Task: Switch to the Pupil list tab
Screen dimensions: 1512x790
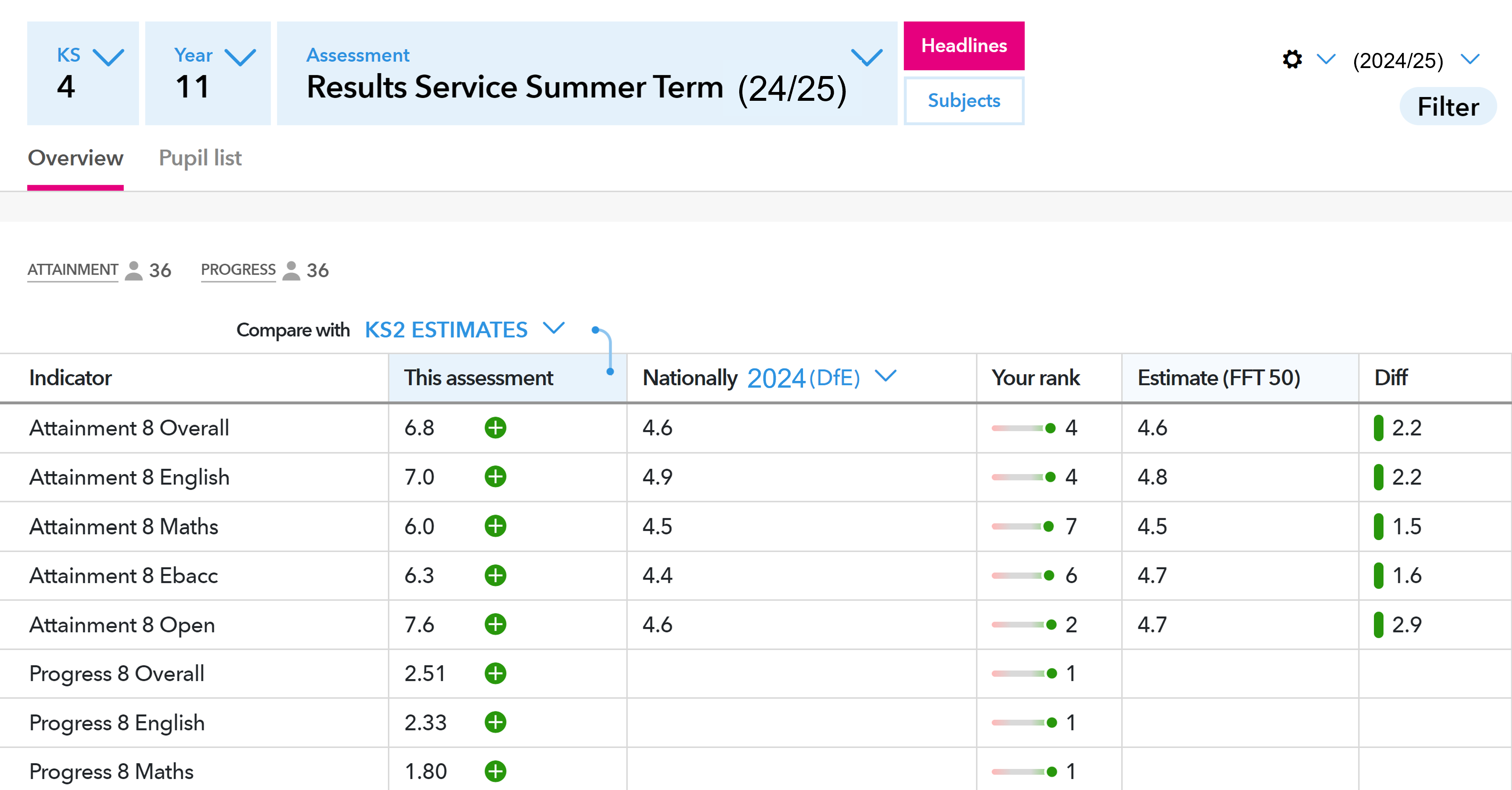Action: pyautogui.click(x=200, y=158)
